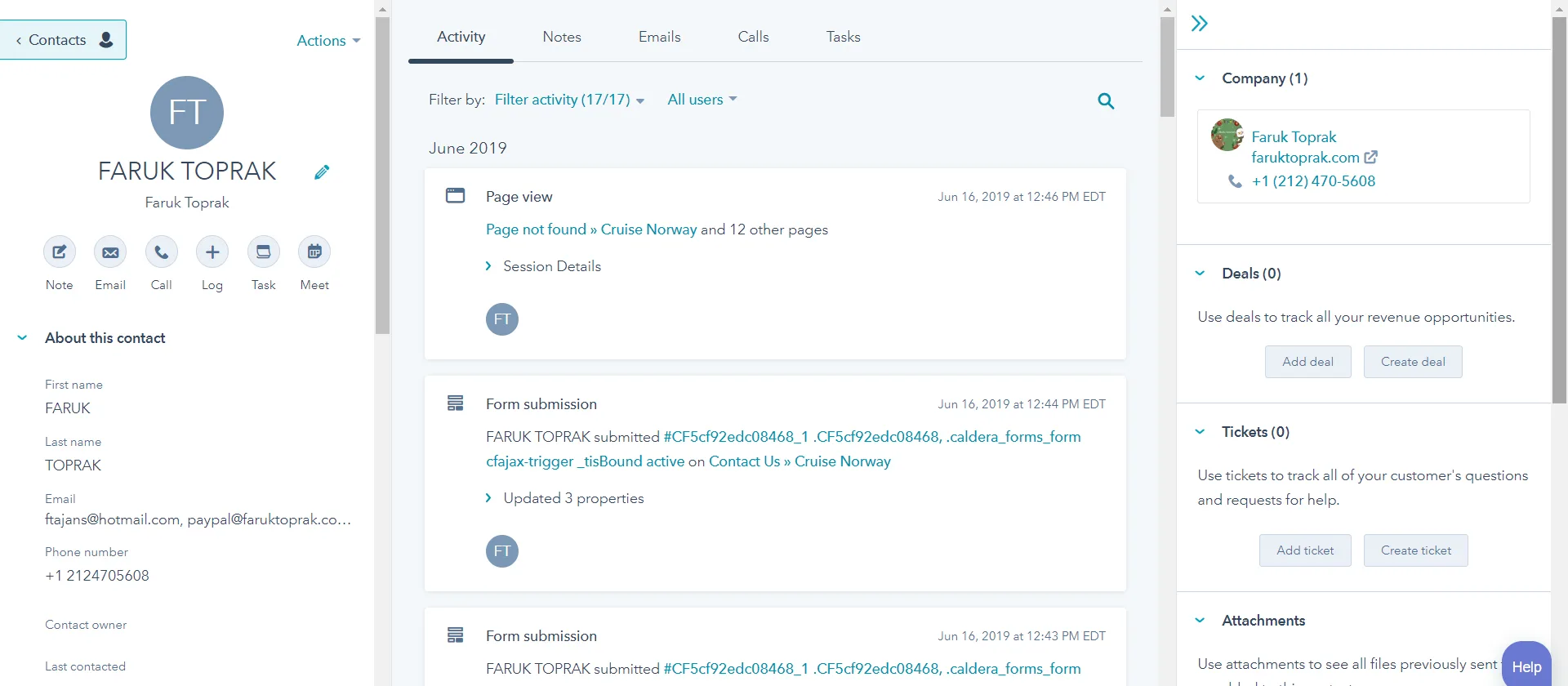Click the Email envelope icon
Screen dimensions: 1568x686
point(110,252)
